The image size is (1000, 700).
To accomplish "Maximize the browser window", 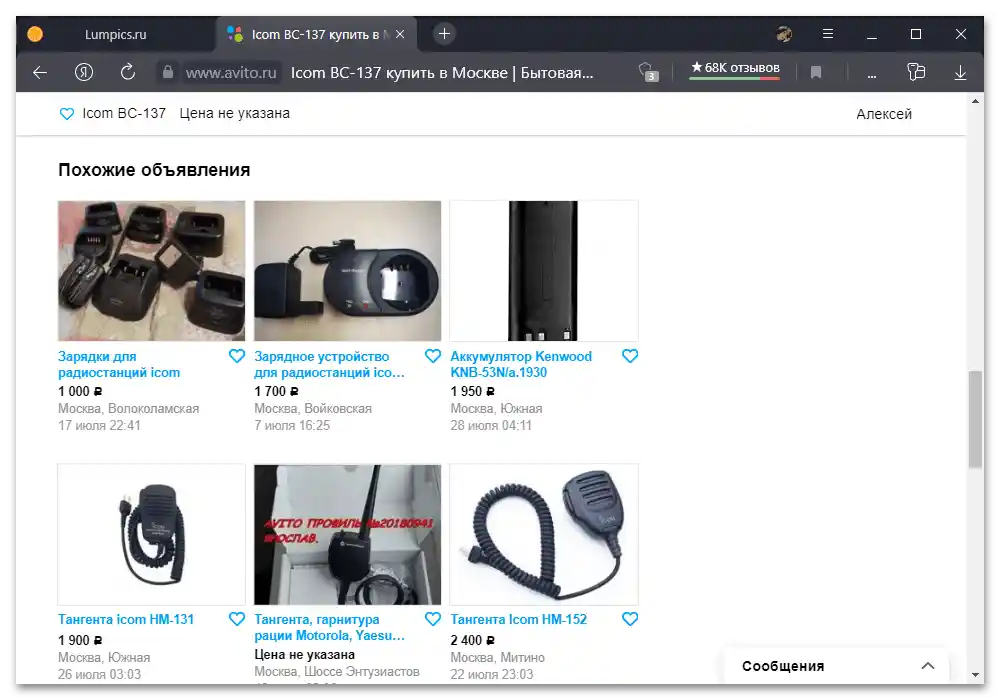I will pos(916,34).
